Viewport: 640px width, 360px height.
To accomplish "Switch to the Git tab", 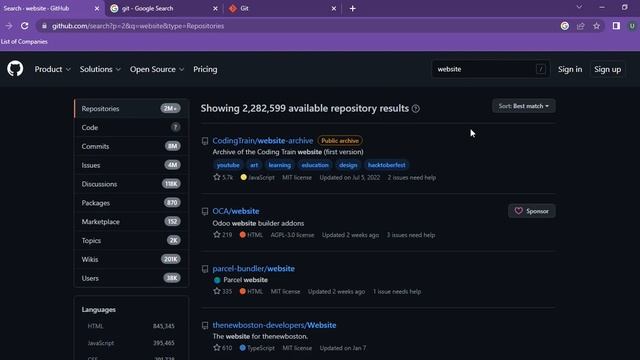I will point(282,8).
